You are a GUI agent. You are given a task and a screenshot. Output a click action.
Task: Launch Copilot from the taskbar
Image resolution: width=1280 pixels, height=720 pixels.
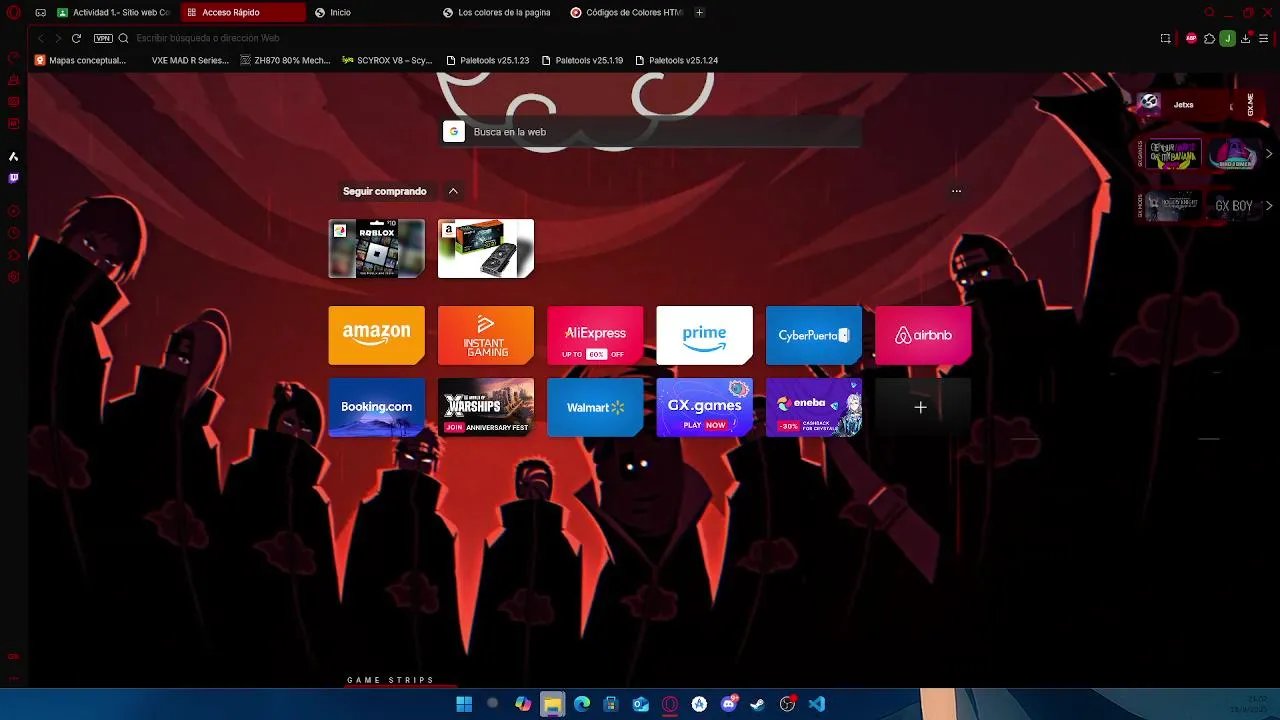[523, 704]
